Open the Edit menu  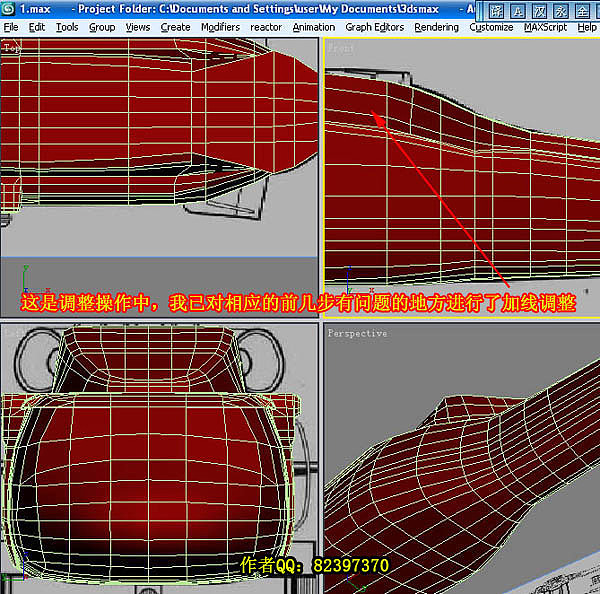click(37, 27)
